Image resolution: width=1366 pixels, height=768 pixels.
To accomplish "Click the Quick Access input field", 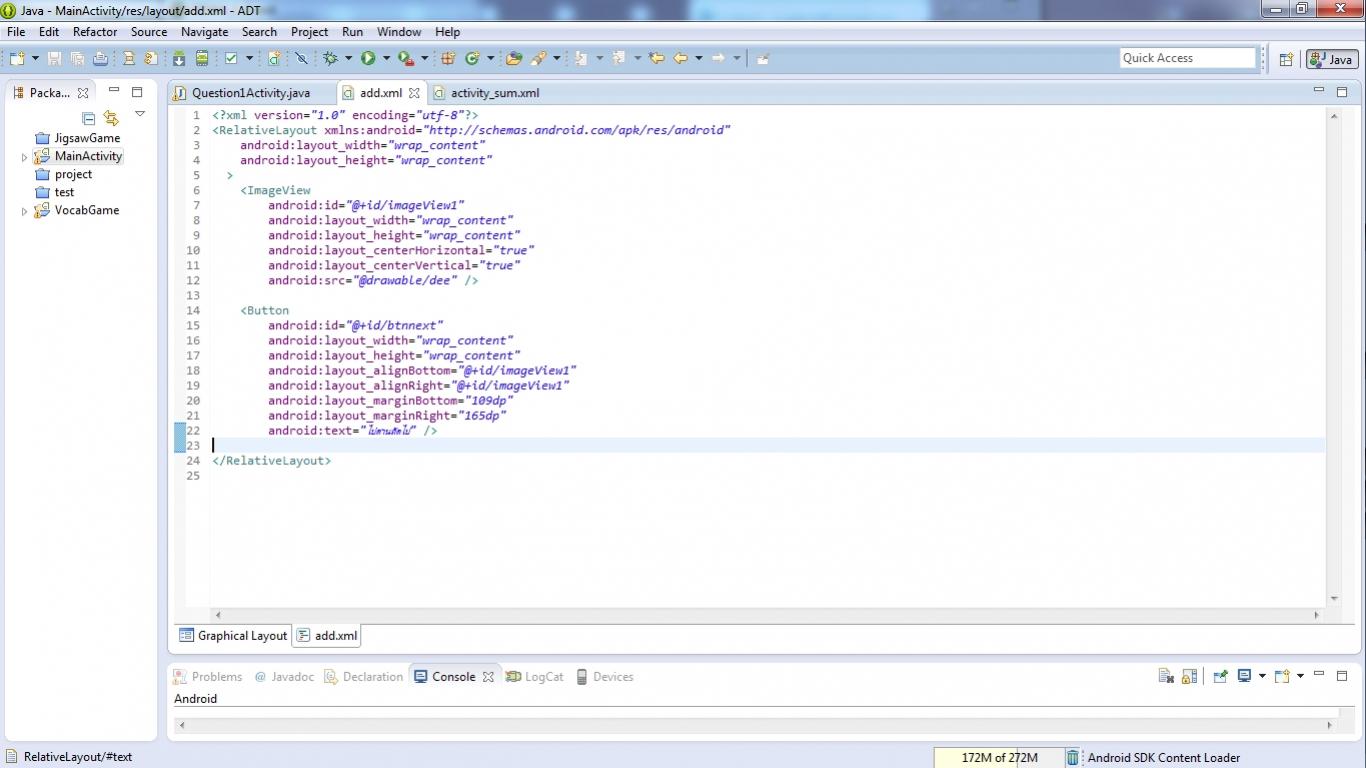I will coord(1188,58).
